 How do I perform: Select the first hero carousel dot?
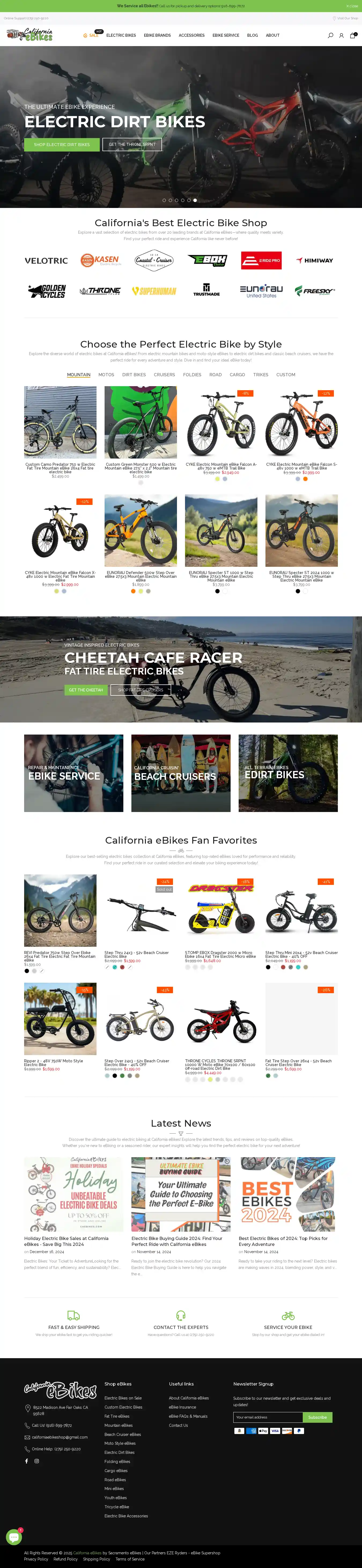pyautogui.click(x=164, y=200)
